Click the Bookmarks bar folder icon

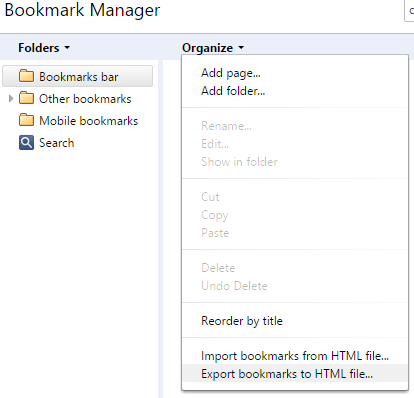26,76
